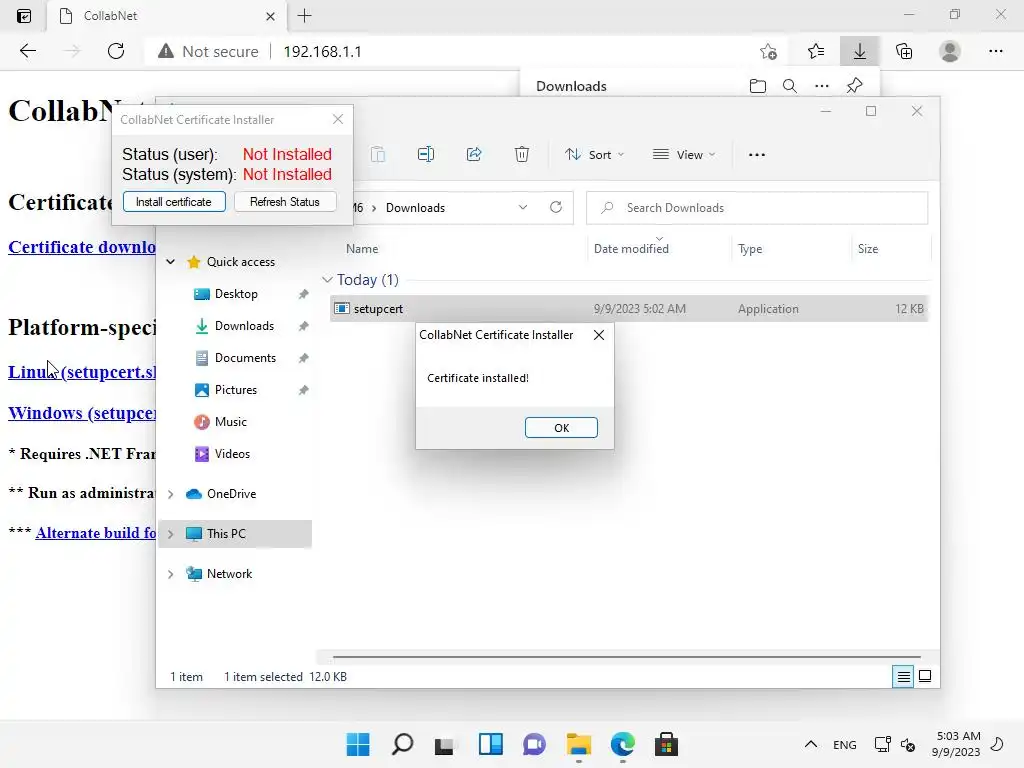Screen dimensions: 1024x768
Task: Open the Linux (setupcert.sh) link
Action: click(82, 372)
